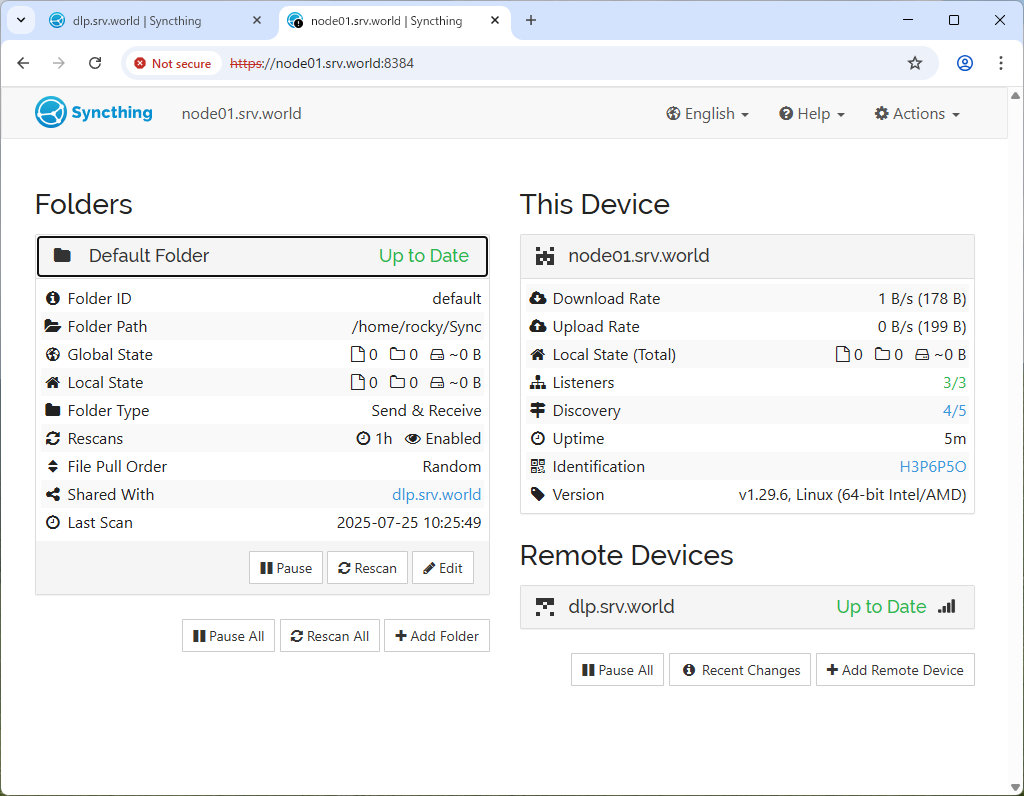Click the Global State globe icon

(x=53, y=354)
